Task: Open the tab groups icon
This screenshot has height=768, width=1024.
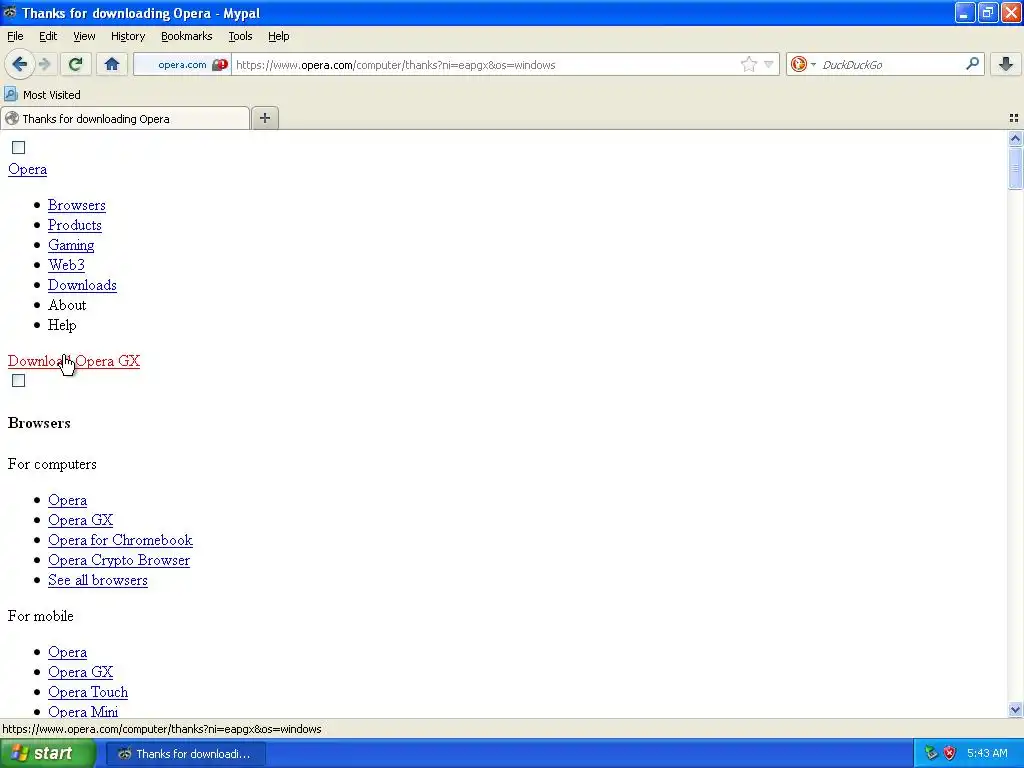Action: click(x=1014, y=118)
